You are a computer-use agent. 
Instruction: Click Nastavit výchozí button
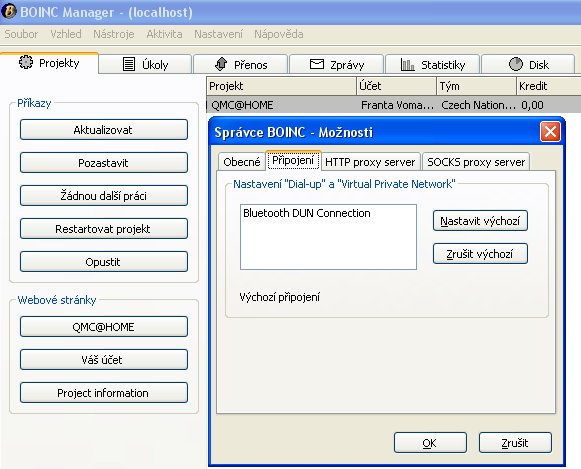click(x=480, y=221)
